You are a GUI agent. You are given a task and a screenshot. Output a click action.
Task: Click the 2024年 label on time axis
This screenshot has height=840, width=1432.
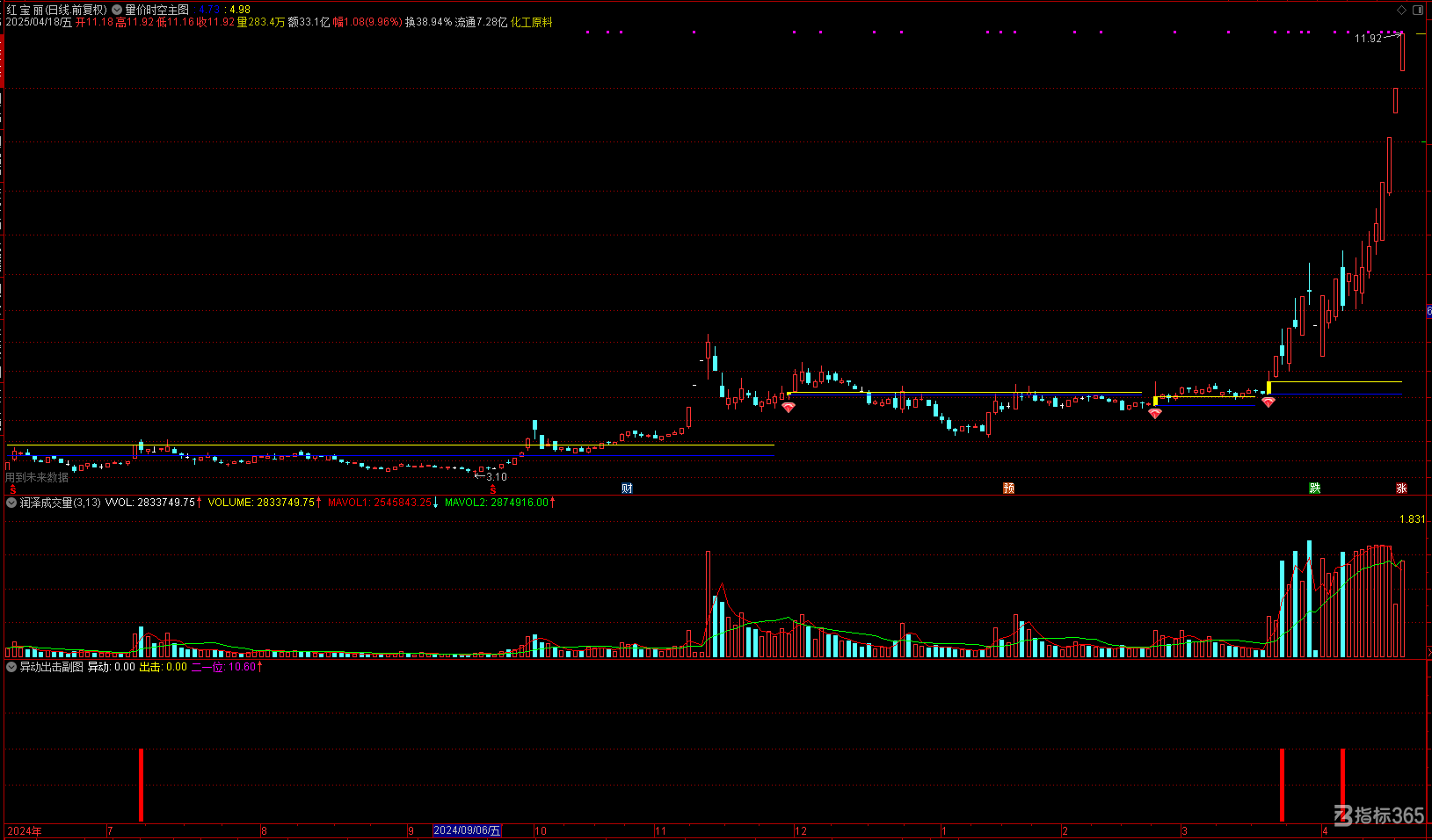pos(24,831)
